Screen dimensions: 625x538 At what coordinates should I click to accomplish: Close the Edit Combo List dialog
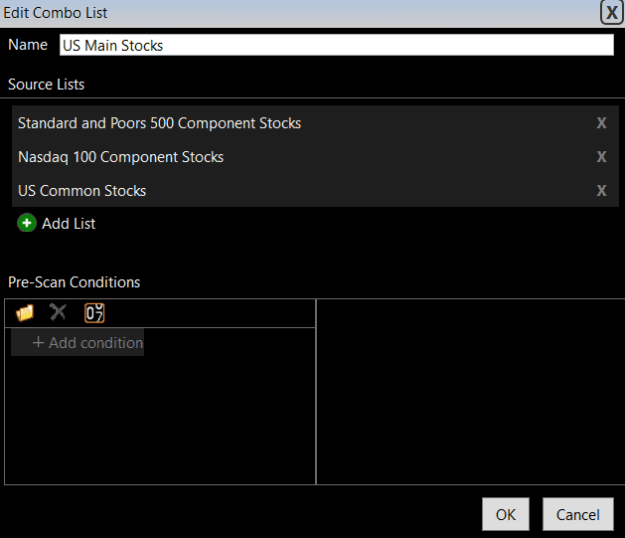(611, 12)
